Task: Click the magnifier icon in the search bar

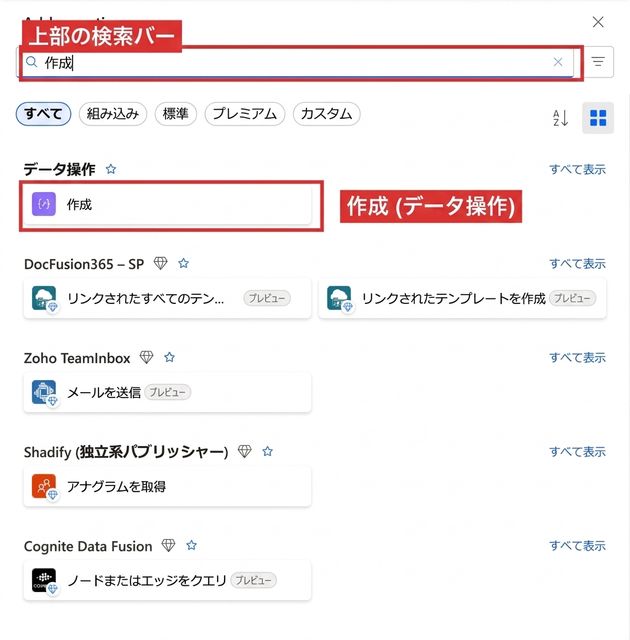Action: pos(31,62)
